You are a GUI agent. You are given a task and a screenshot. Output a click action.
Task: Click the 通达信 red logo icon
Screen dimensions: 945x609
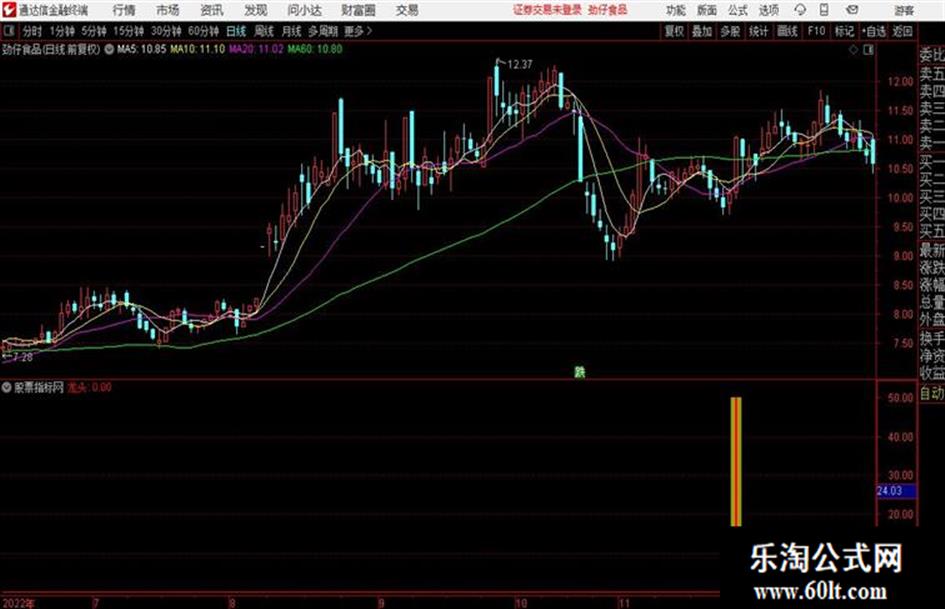point(9,10)
